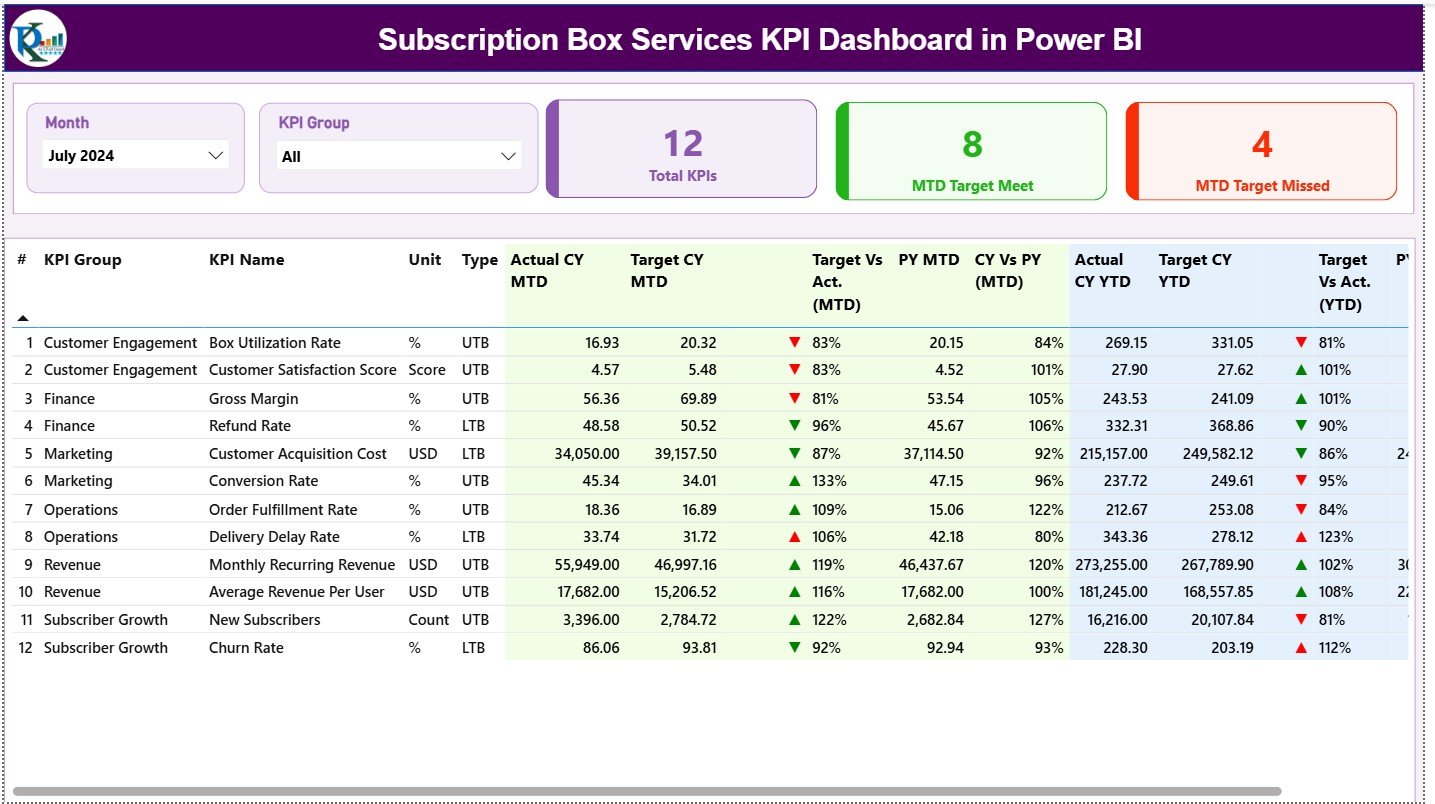Click the Actual CY MTD column header

pyautogui.click(x=547, y=270)
